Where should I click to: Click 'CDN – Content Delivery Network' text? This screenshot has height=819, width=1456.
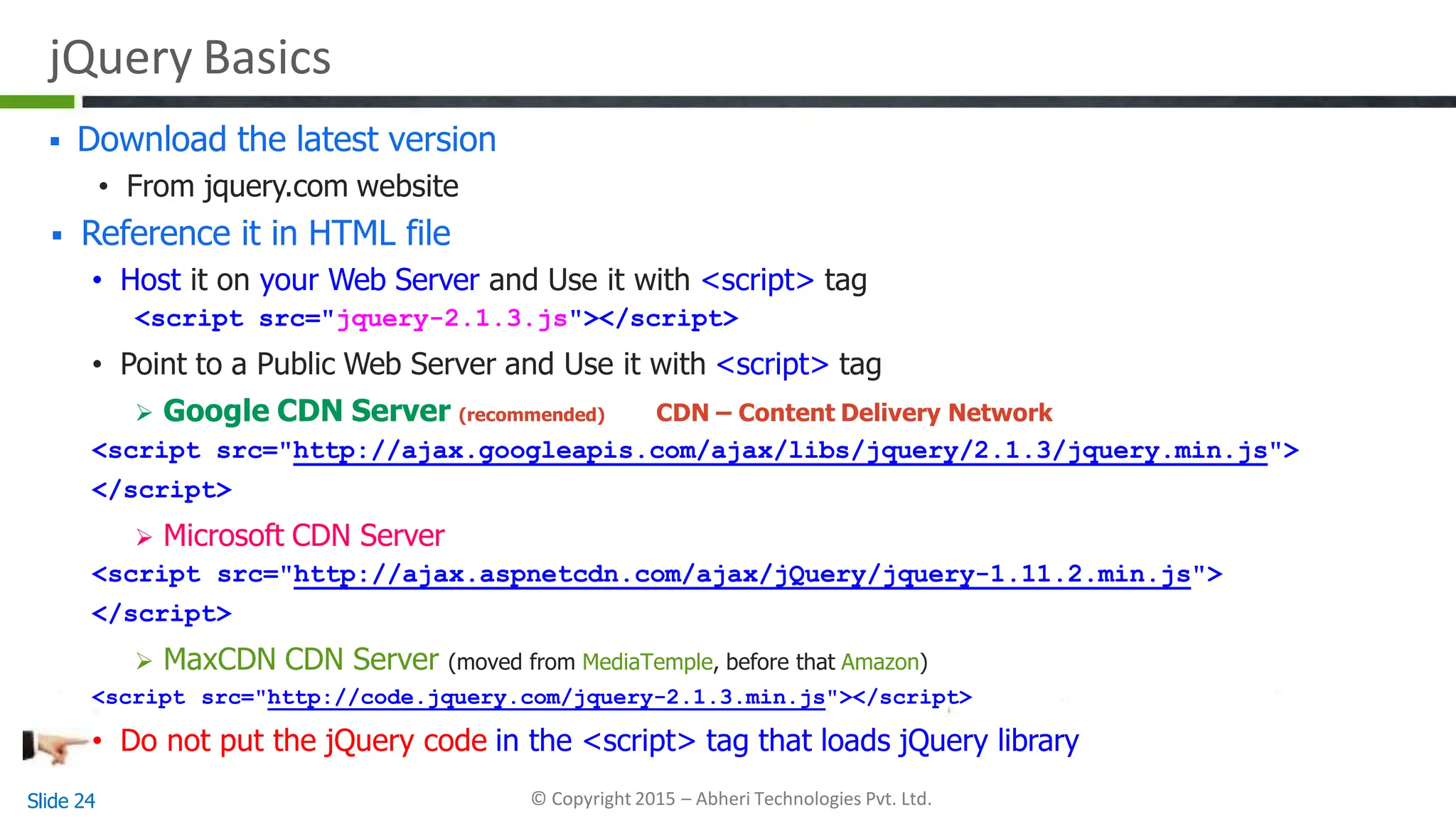854,413
